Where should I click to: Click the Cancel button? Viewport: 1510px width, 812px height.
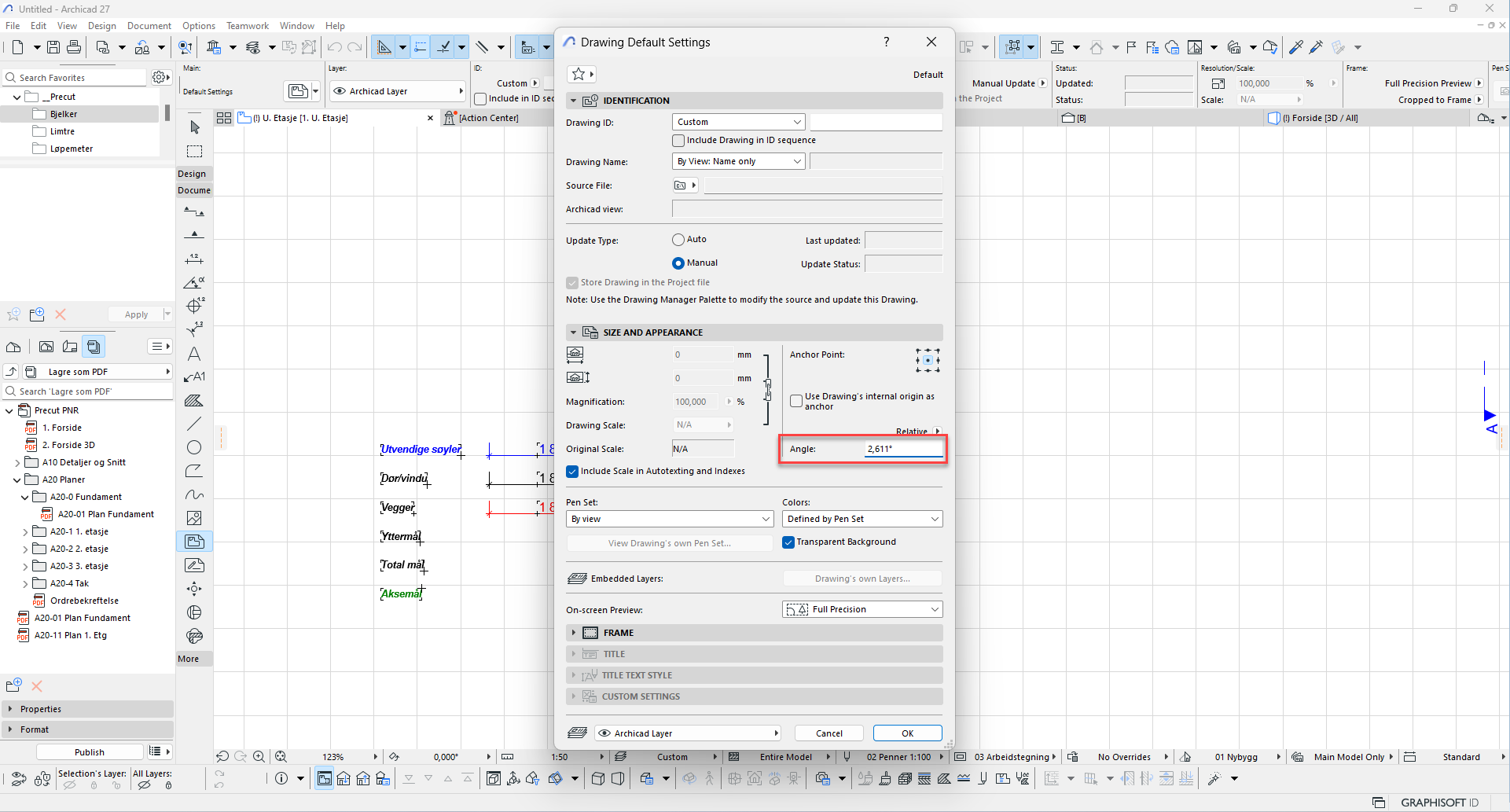tap(828, 733)
